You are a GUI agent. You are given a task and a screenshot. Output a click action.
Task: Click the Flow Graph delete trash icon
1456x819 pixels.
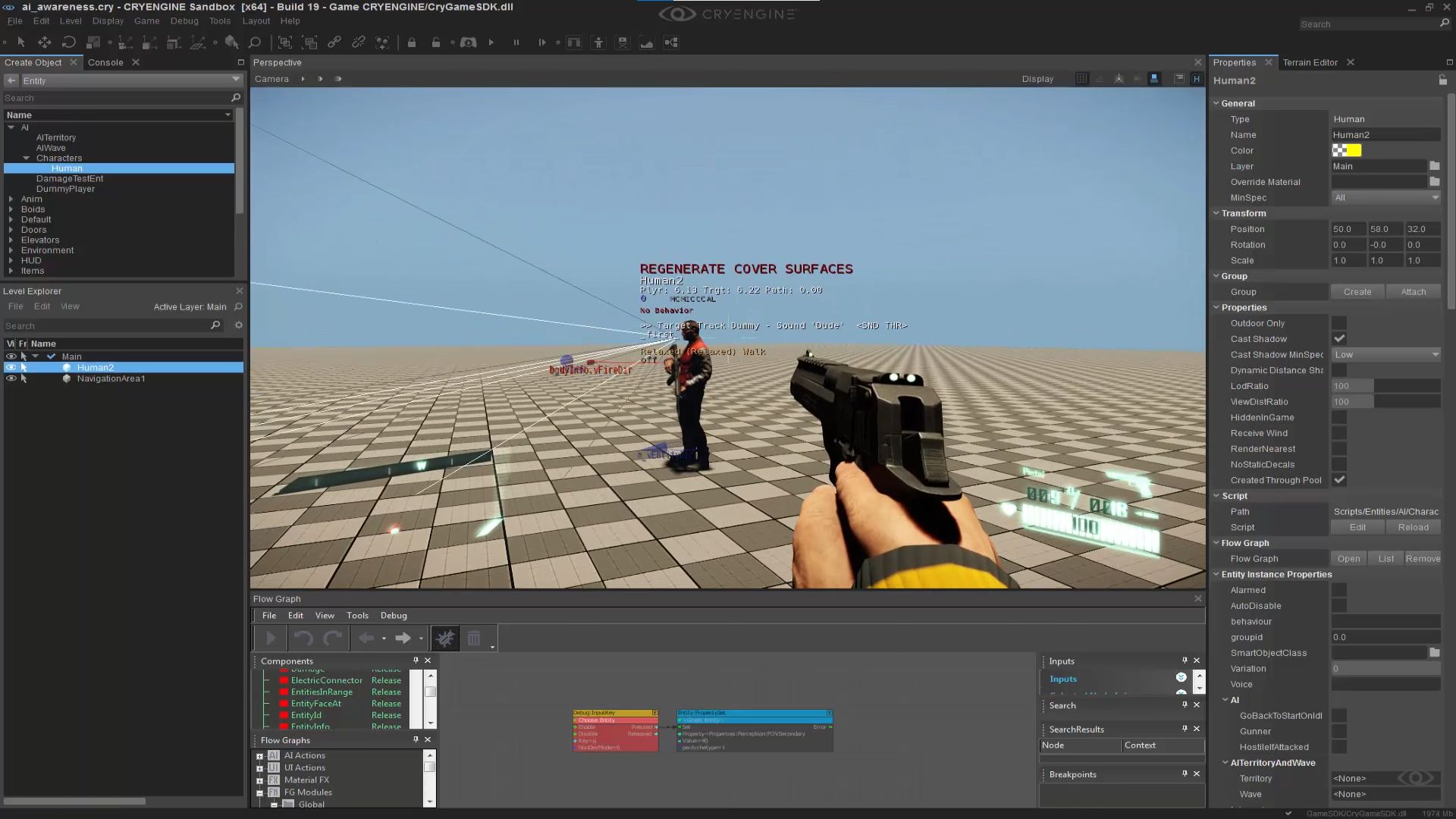coord(474,639)
